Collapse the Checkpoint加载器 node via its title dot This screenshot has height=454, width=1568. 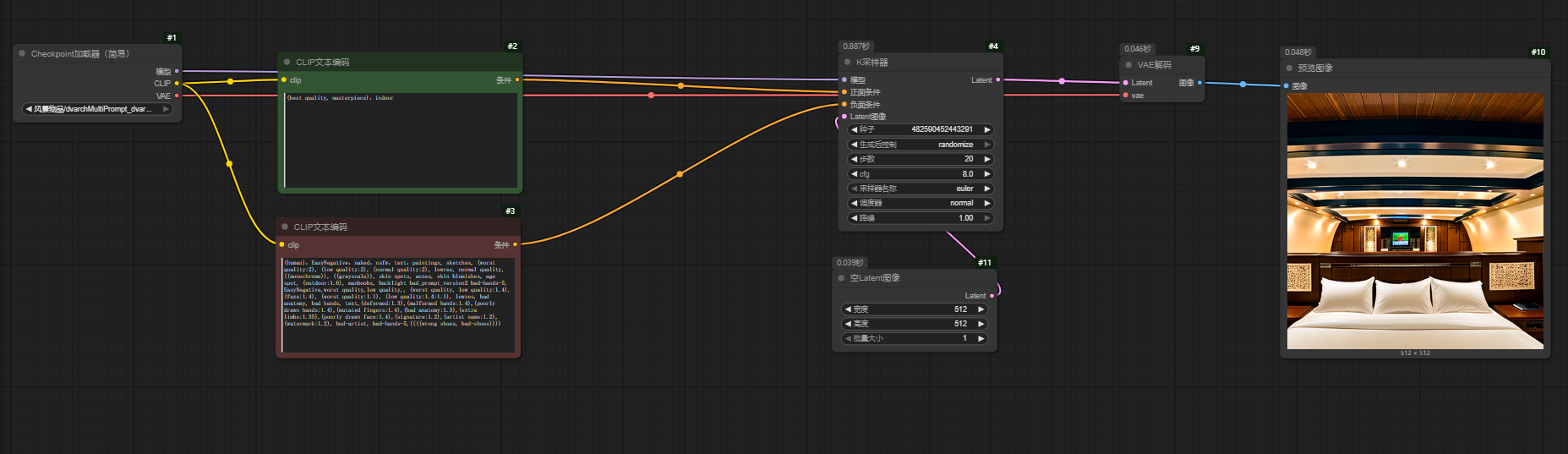(x=22, y=53)
